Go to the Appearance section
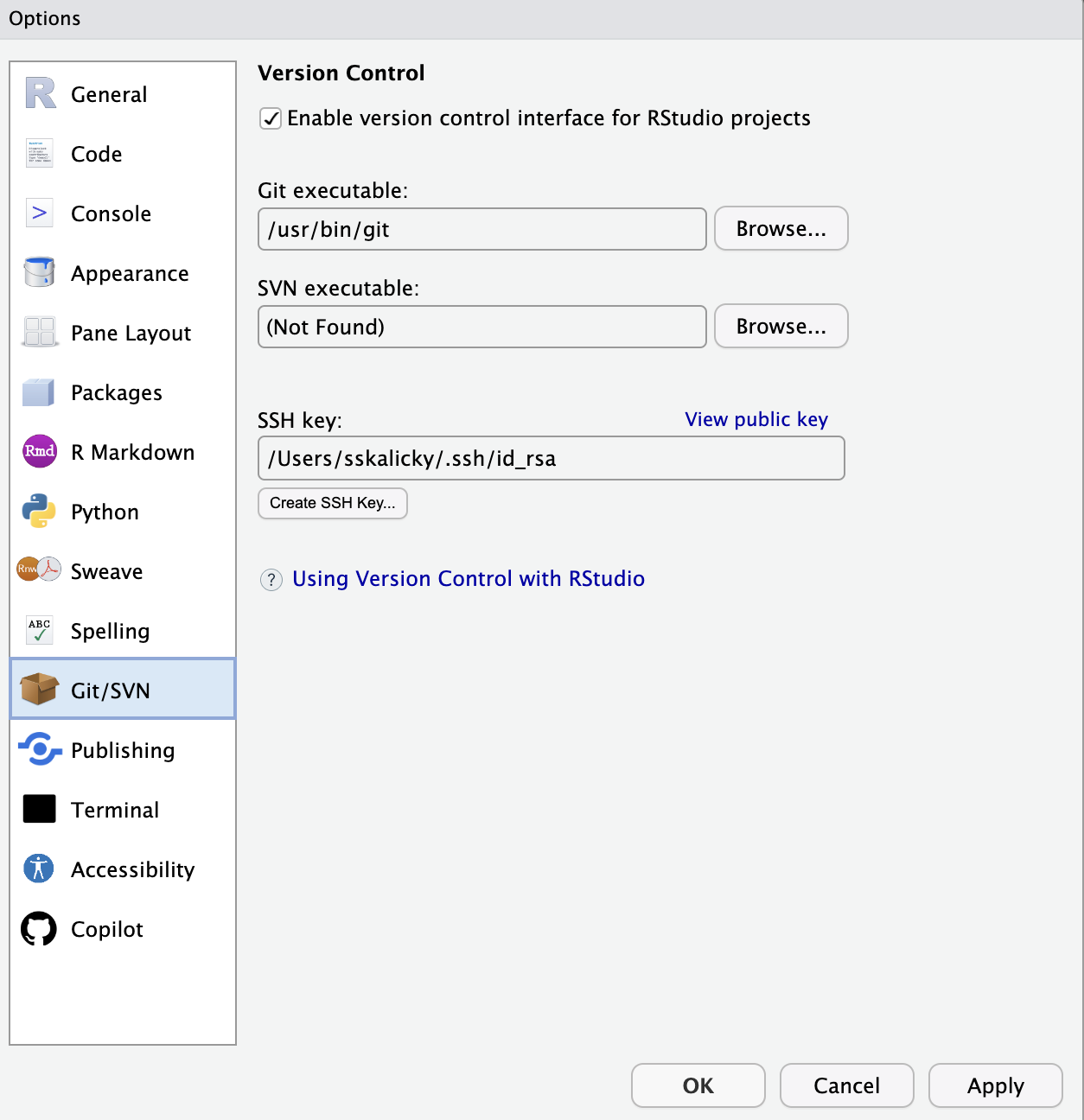This screenshot has height=1120, width=1084. 130,273
